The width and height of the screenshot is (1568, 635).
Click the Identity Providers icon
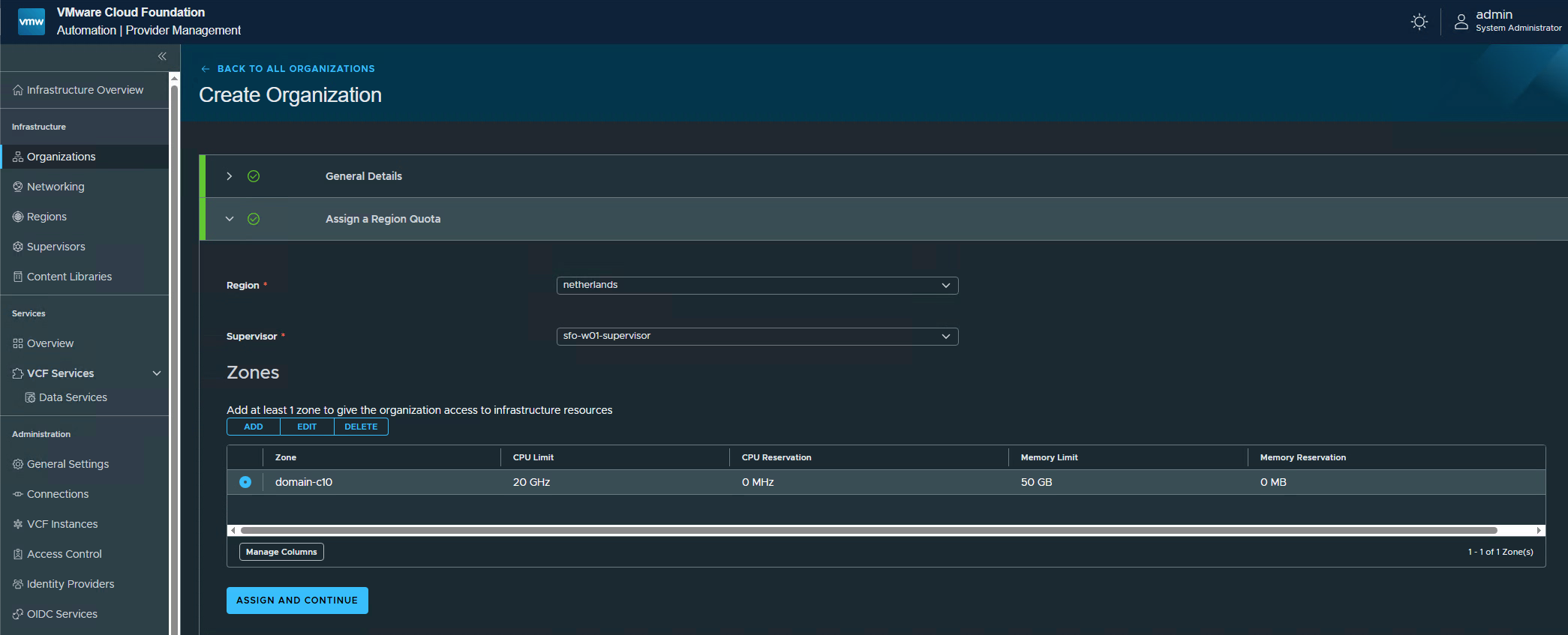pos(18,584)
